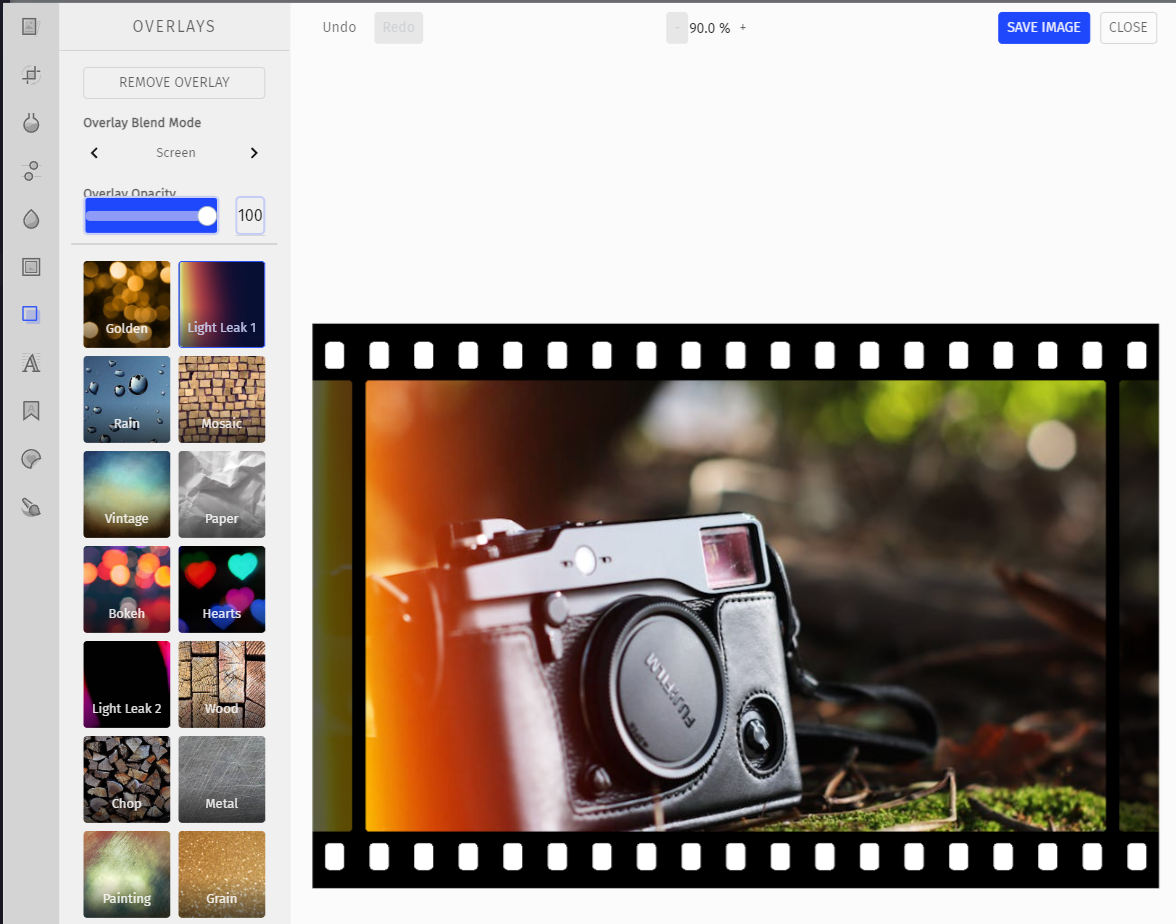This screenshot has height=924, width=1176.
Task: Zoom out with the minus button
Action: [676, 28]
